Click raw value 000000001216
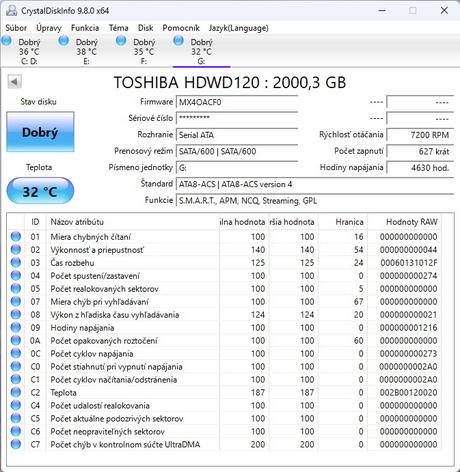 408,328
